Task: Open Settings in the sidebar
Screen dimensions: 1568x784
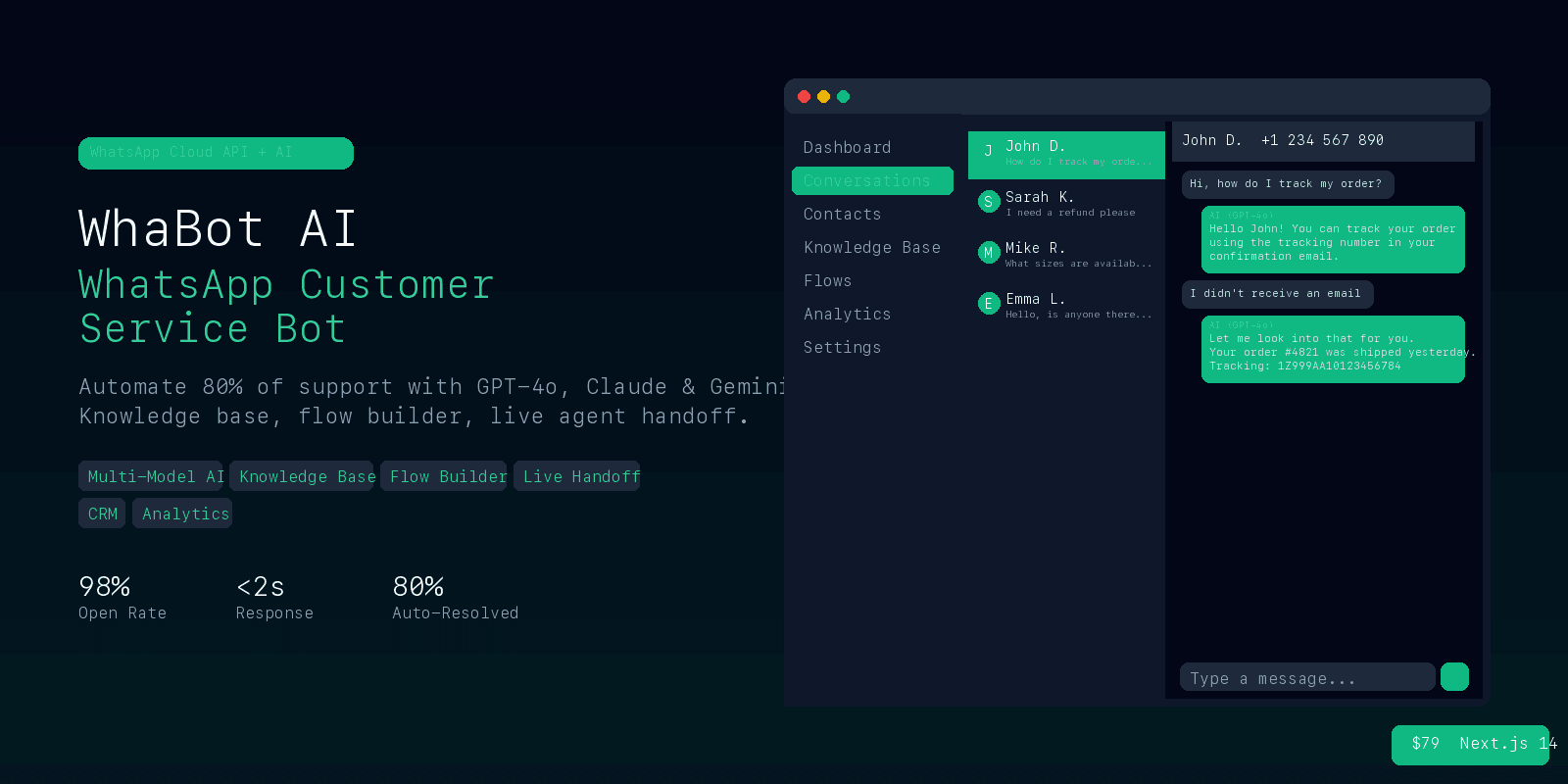Action: (x=842, y=348)
